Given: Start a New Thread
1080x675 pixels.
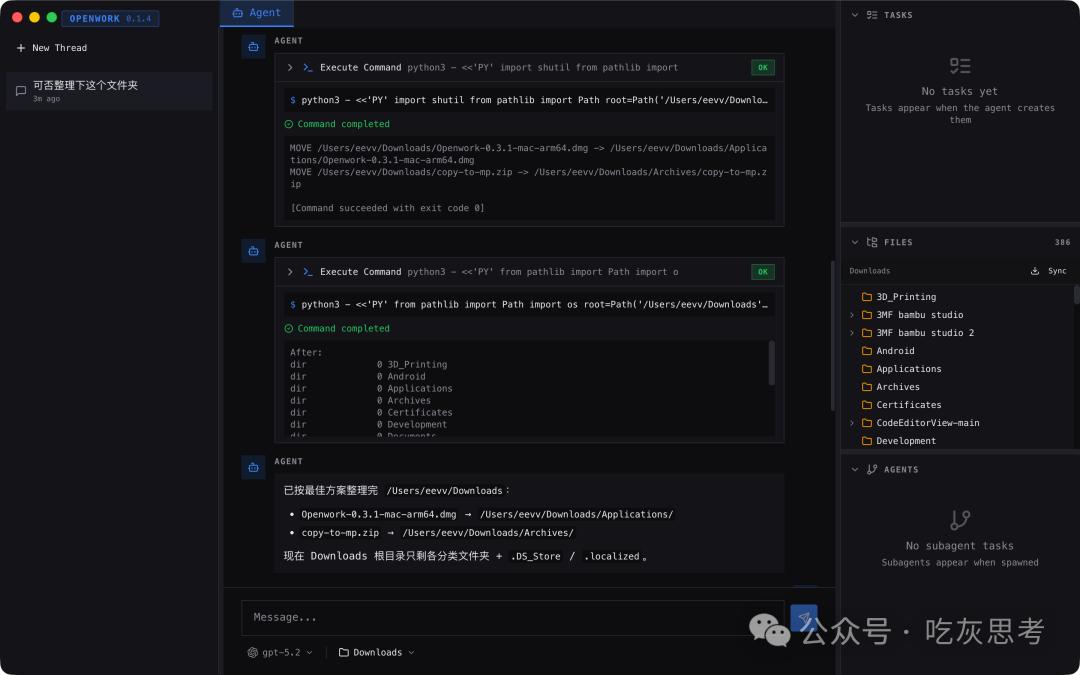Looking at the screenshot, I should tap(52, 48).
